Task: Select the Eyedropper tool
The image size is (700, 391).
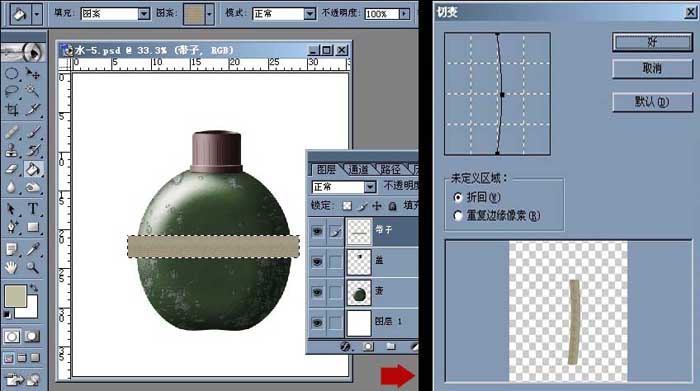Action: 33,249
